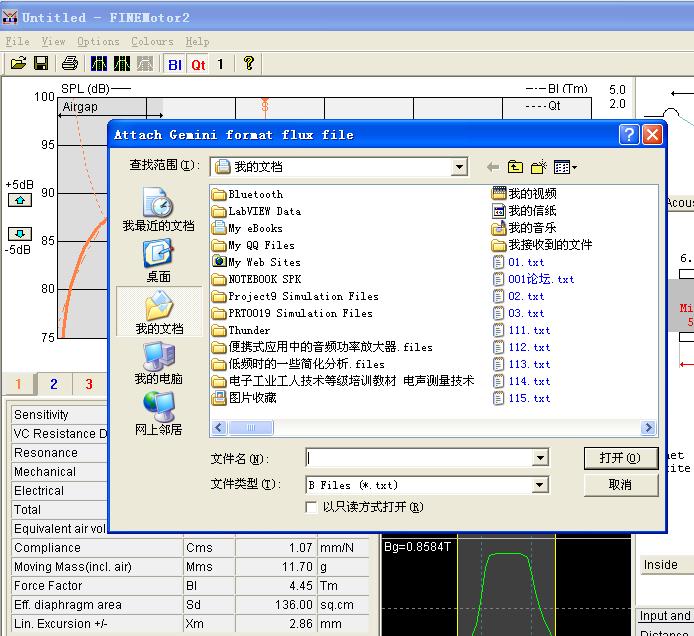Select file 111.txt
The height and width of the screenshot is (636, 694).
click(521, 330)
